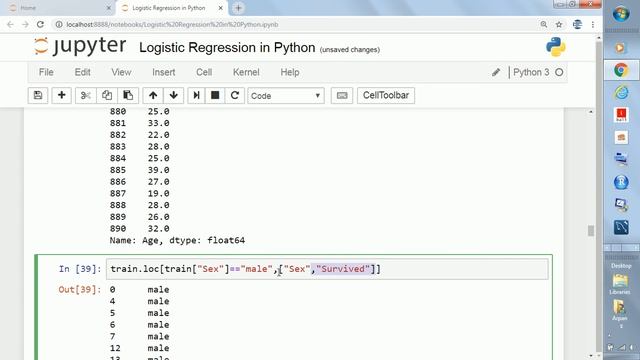
Task: Open the cell type Code dropdown
Action: (286, 96)
